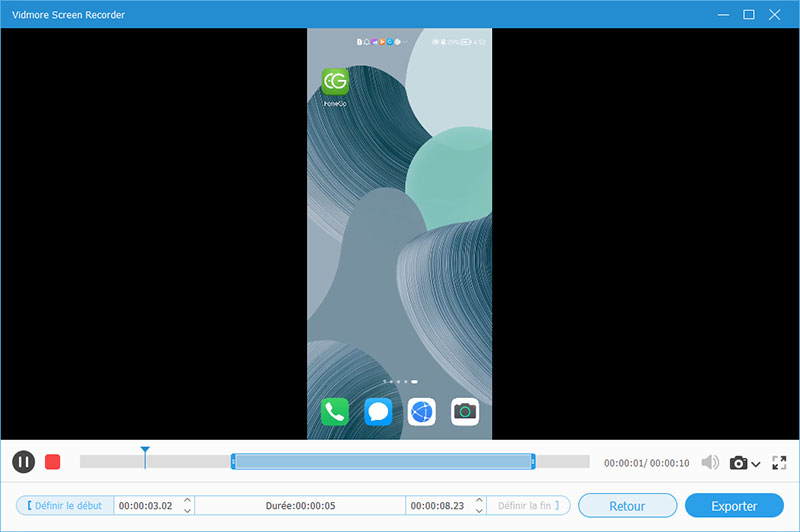Click the red stop button
The image size is (800, 532).
[x=53, y=462]
